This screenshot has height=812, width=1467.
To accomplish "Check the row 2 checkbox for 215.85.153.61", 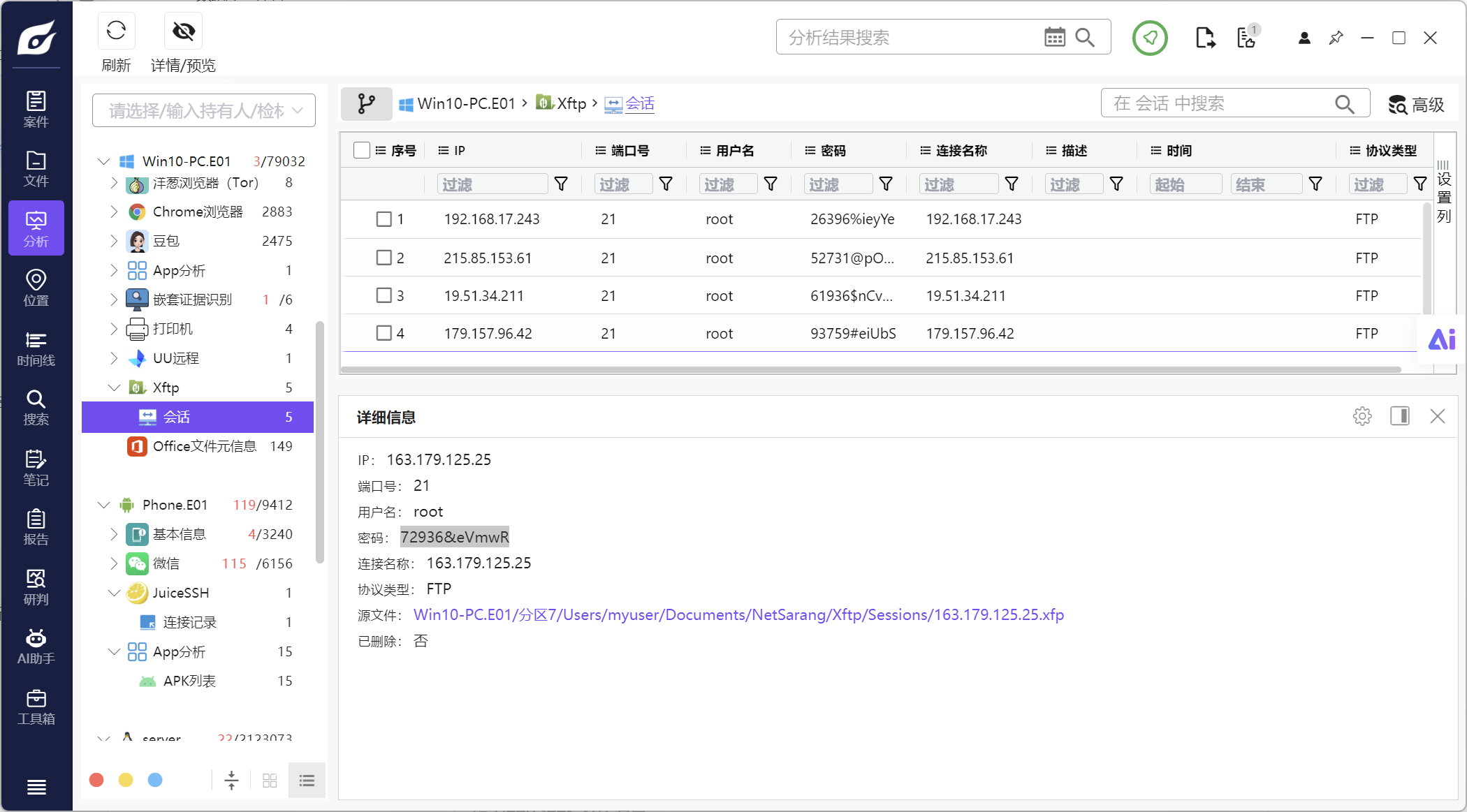I will point(384,258).
